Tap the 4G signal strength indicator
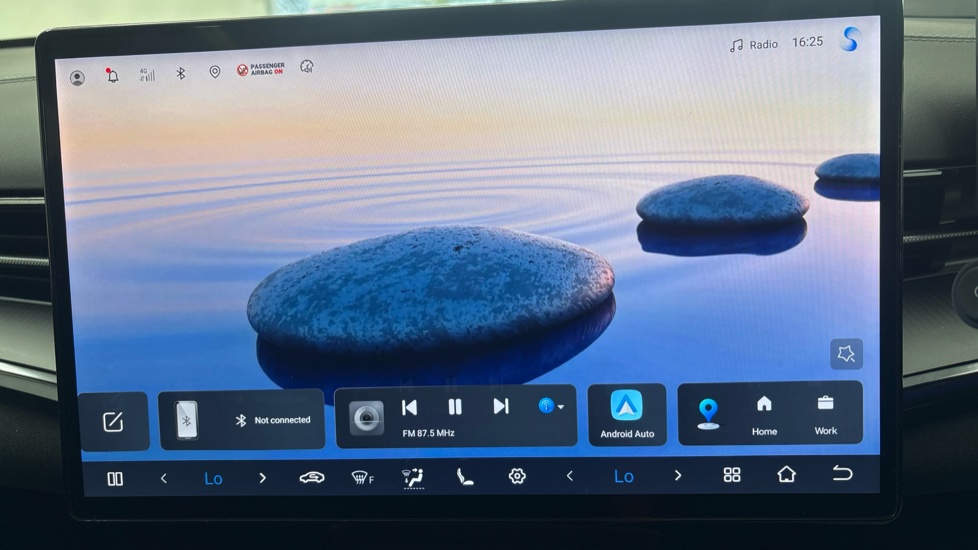978x550 pixels. [147, 75]
